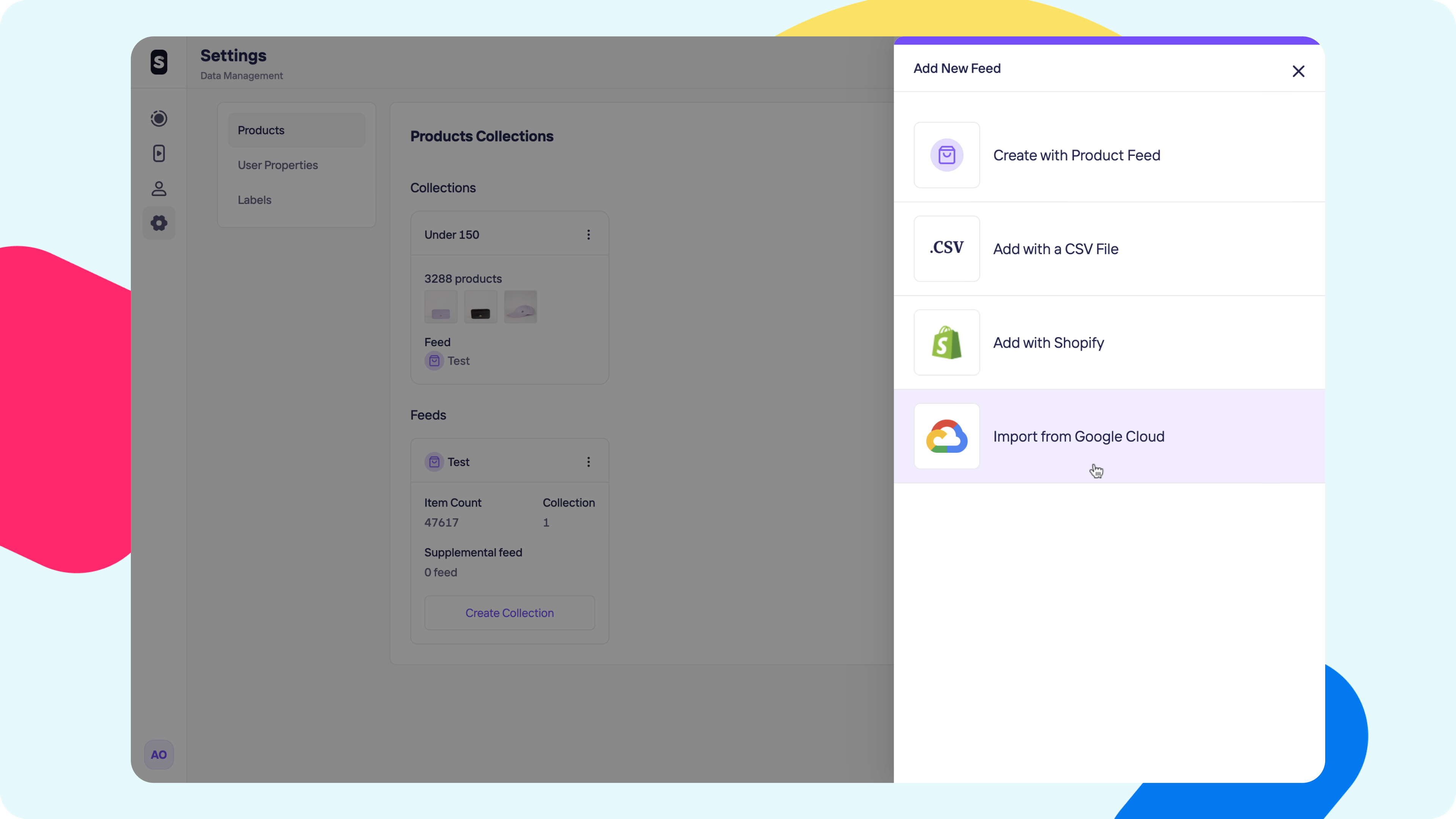This screenshot has height=819, width=1456.
Task: Open the audience person icon in sidebar
Action: 159,188
